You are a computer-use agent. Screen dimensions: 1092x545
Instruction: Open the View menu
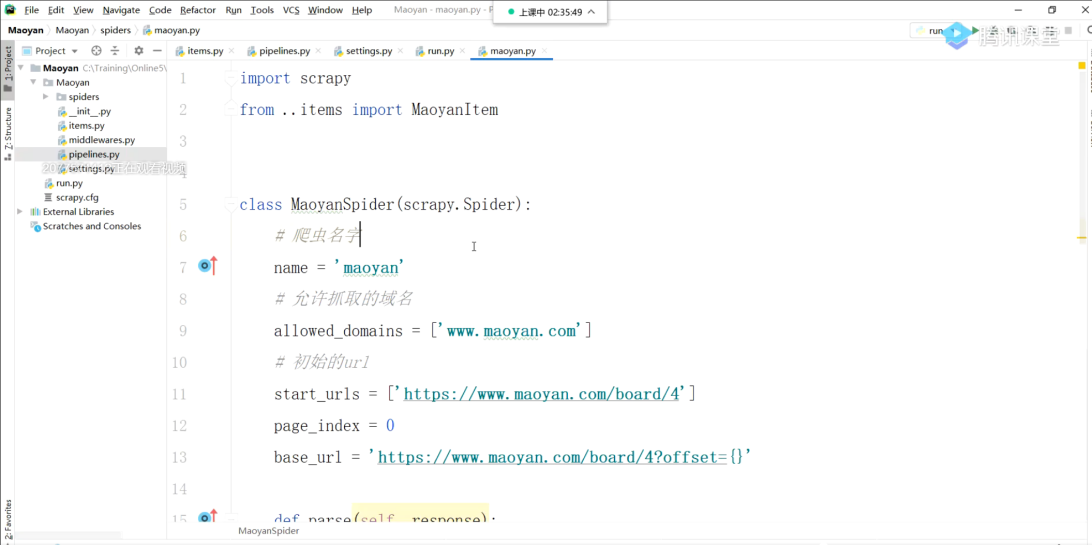pos(83,10)
